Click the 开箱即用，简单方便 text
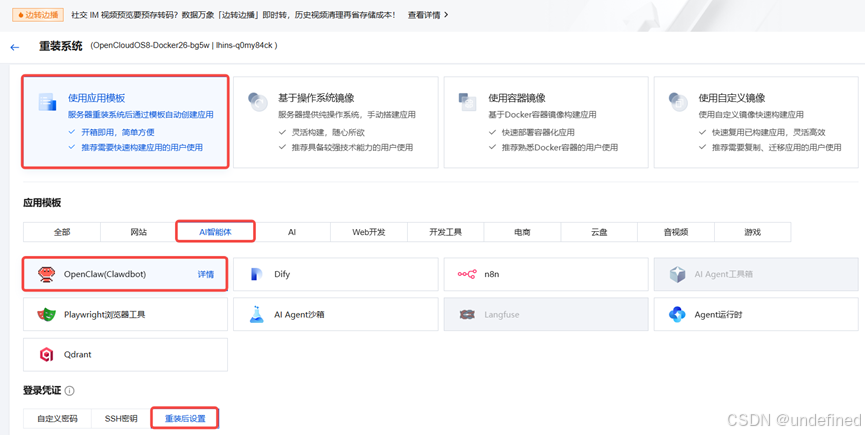Image resolution: width=865 pixels, height=435 pixels. pos(118,132)
